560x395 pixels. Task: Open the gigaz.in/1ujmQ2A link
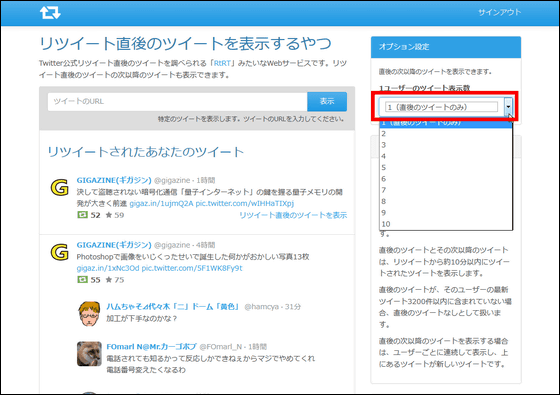click(161, 204)
